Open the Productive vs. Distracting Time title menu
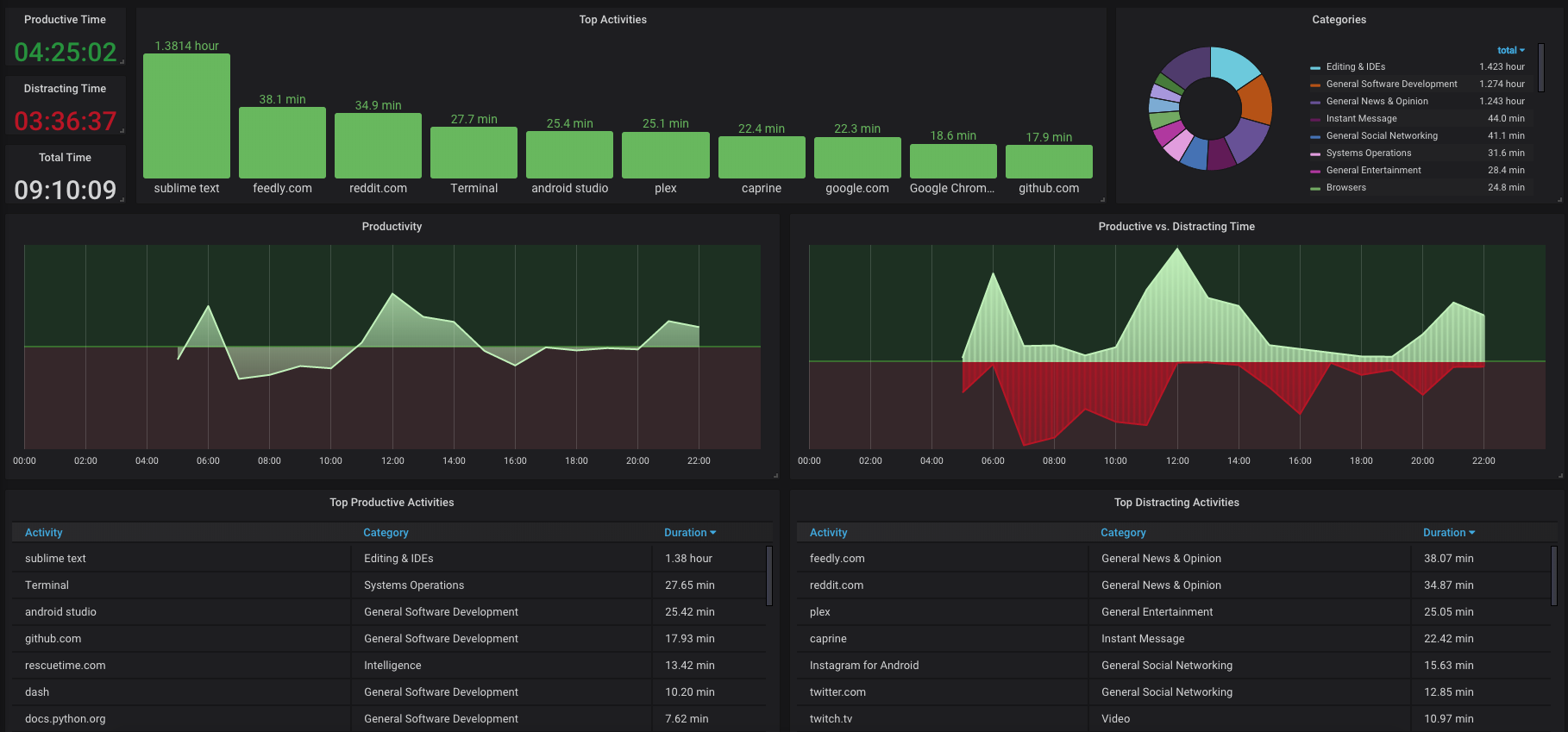The image size is (1568, 732). [1176, 227]
